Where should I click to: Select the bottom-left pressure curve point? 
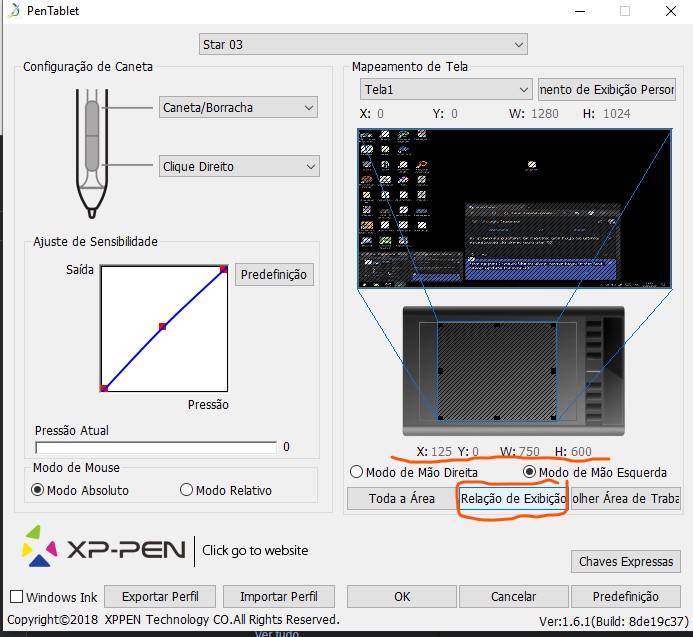[x=104, y=387]
